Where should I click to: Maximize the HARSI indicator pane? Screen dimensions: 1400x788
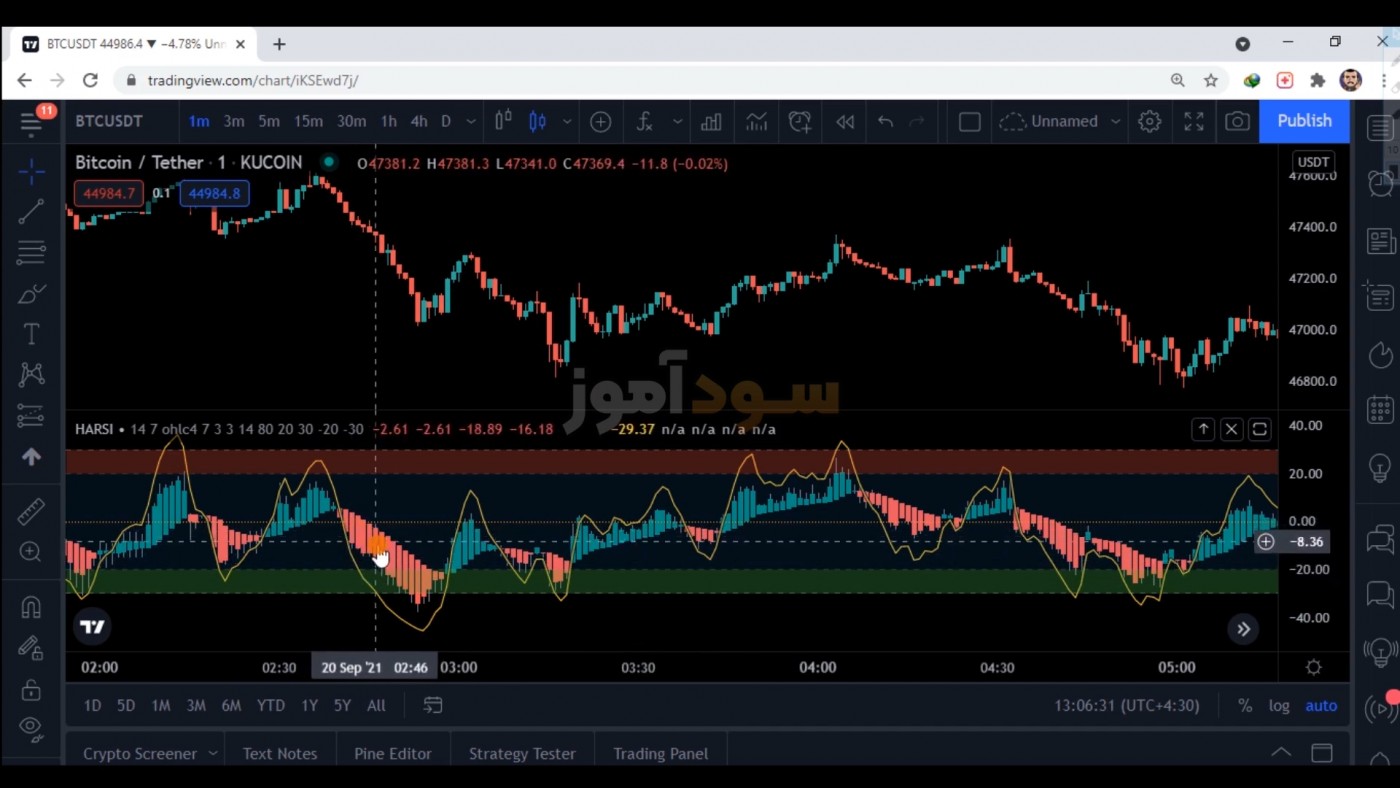click(1260, 429)
